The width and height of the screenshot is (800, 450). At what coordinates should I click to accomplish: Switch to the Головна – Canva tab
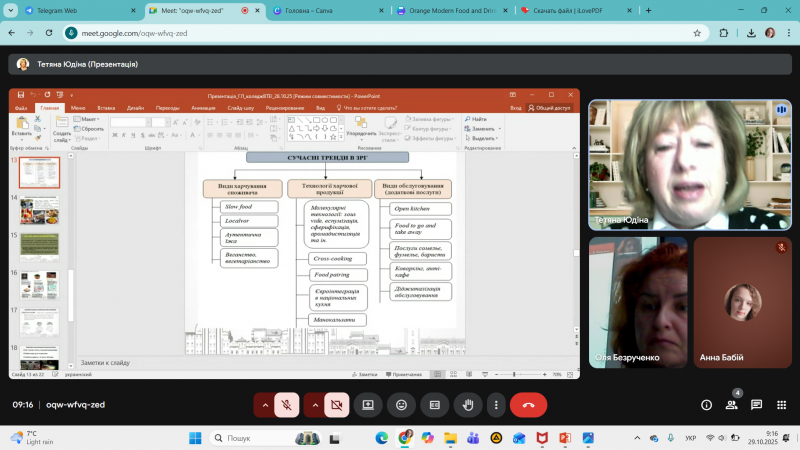point(318,10)
